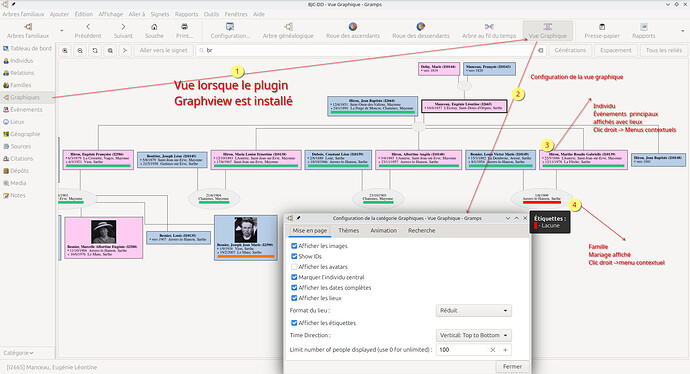
Task: Click the Fermer button
Action: [512, 367]
